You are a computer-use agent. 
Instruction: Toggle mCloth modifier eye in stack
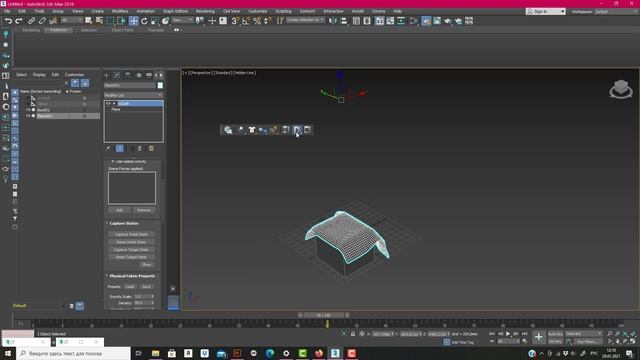pyautogui.click(x=108, y=104)
